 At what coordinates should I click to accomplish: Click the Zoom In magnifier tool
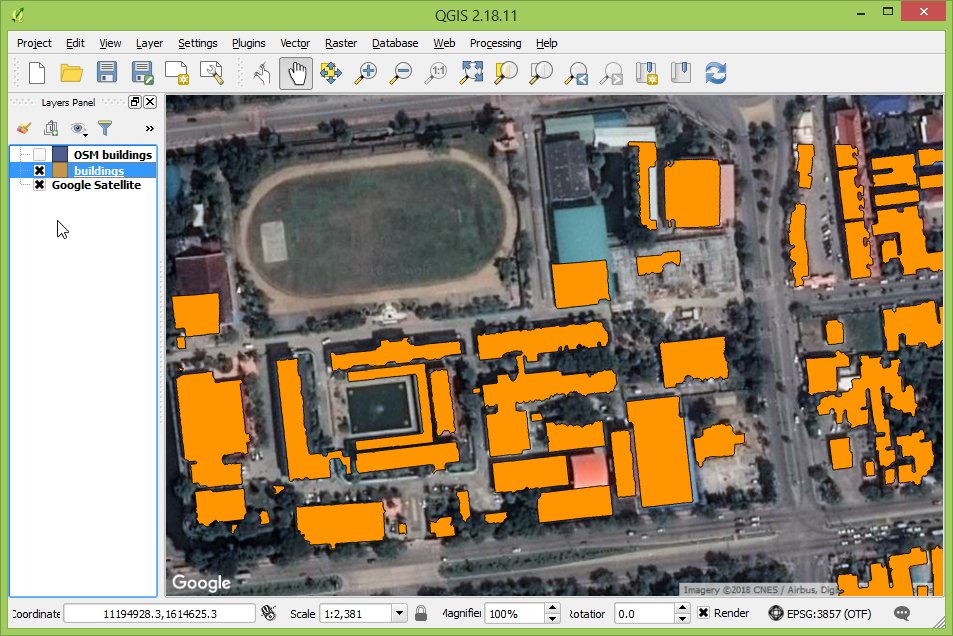[366, 72]
